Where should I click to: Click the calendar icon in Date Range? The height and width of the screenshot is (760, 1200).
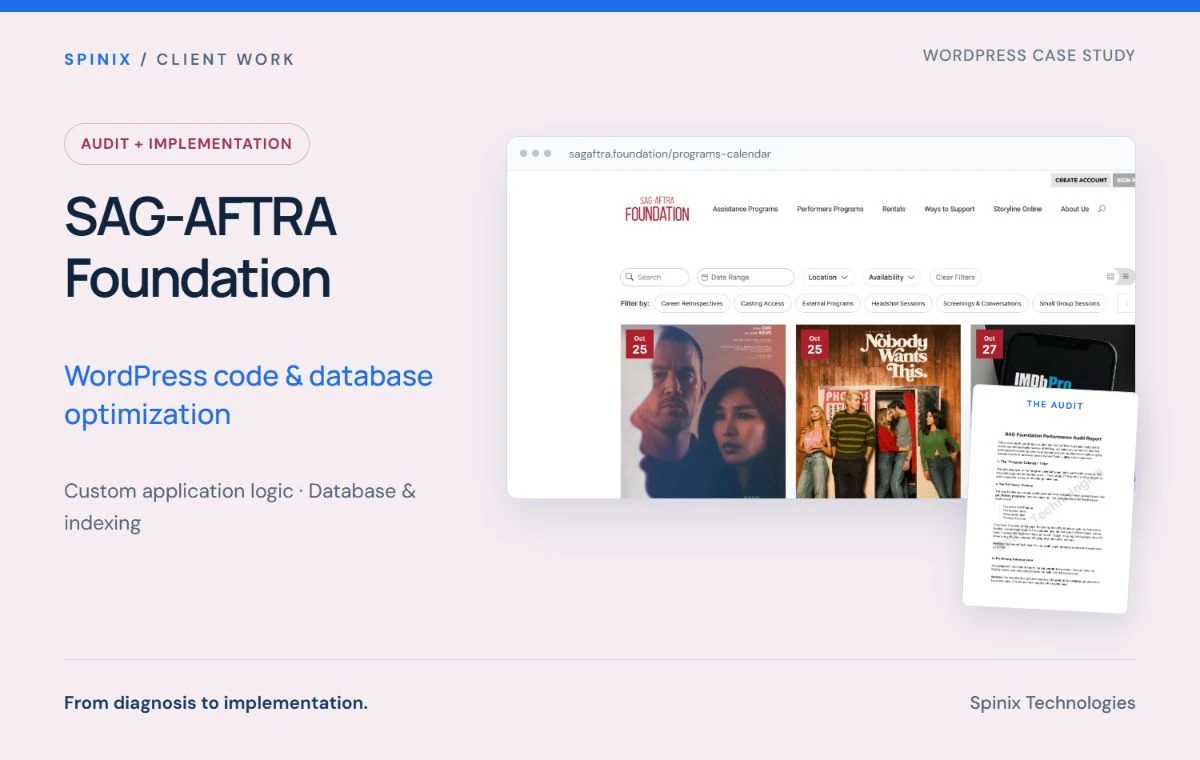coord(706,277)
